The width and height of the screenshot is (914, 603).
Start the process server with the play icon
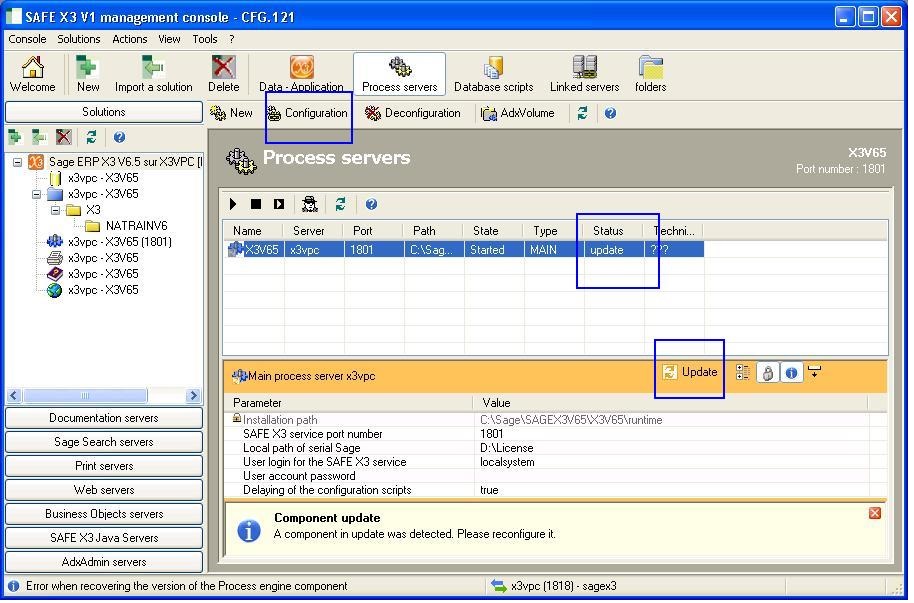[x=233, y=204]
